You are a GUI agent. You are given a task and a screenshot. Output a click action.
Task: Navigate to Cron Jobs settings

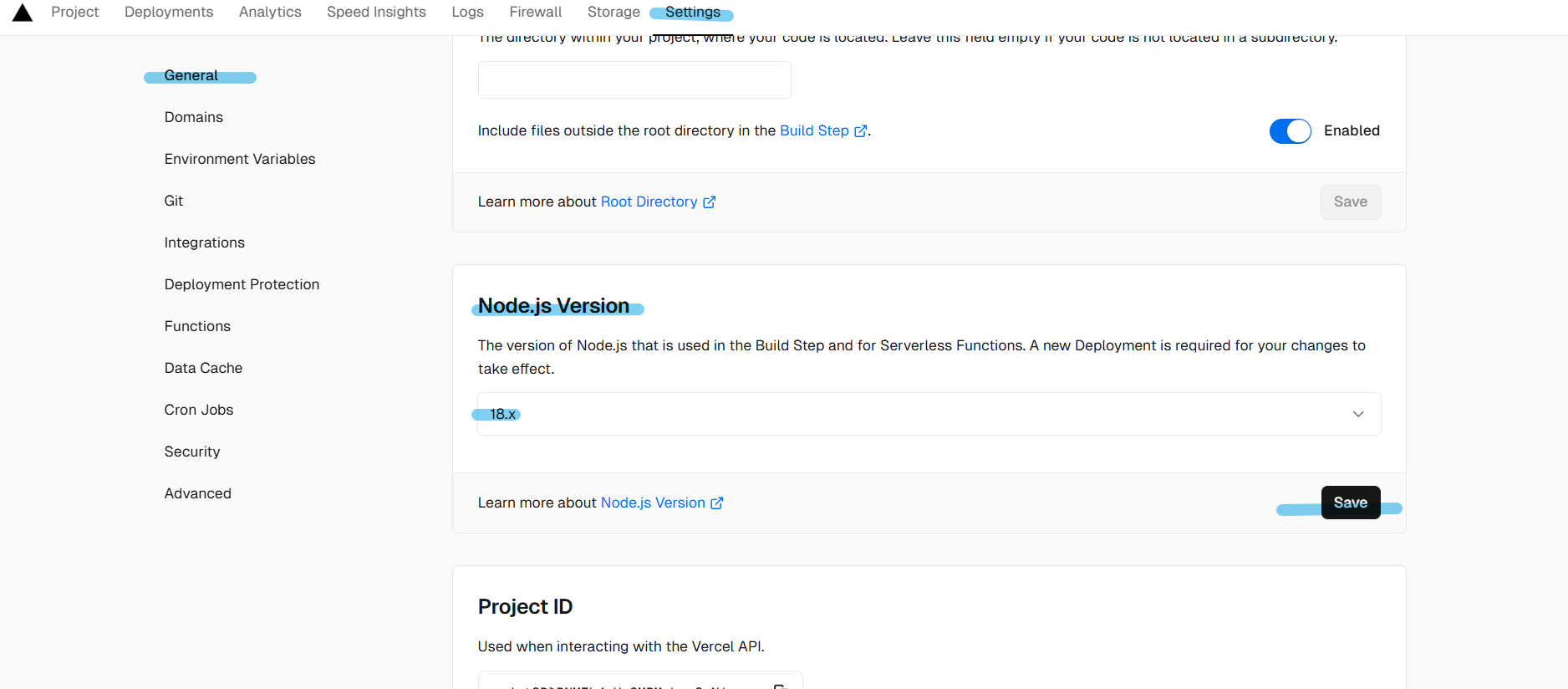199,410
